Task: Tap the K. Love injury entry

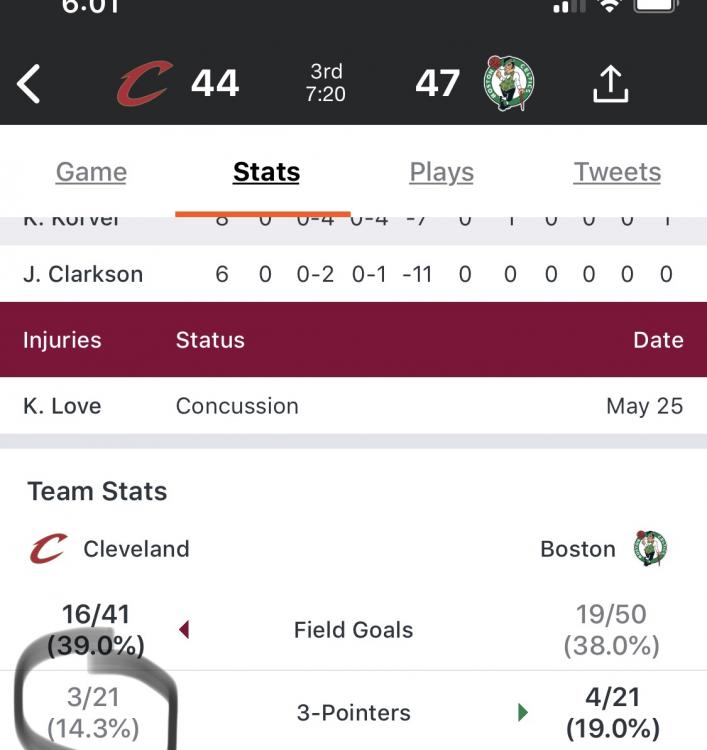Action: tap(353, 406)
